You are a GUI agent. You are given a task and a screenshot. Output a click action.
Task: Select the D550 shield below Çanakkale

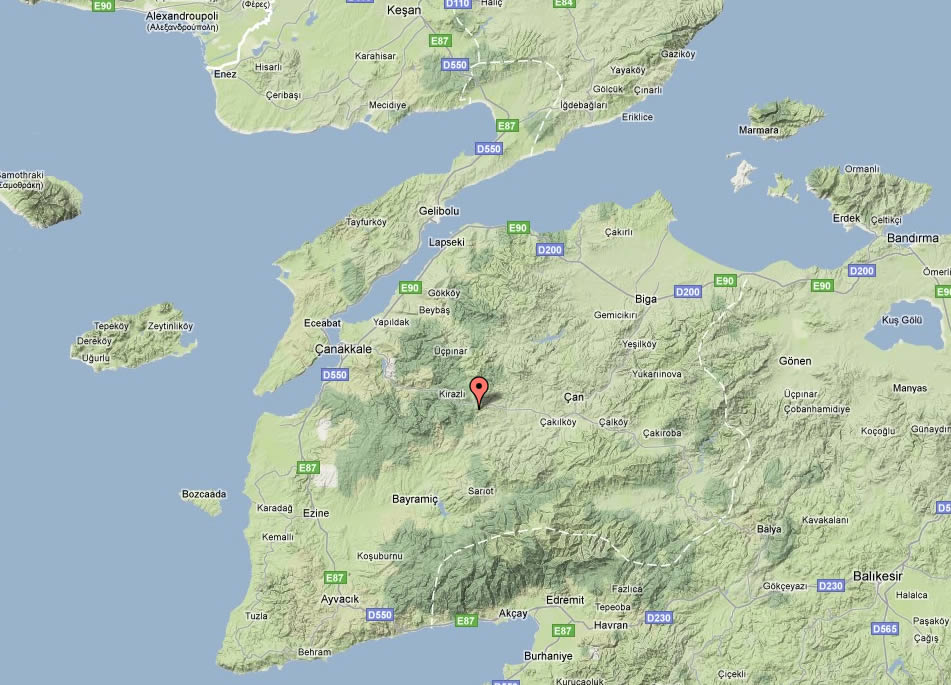tap(334, 375)
